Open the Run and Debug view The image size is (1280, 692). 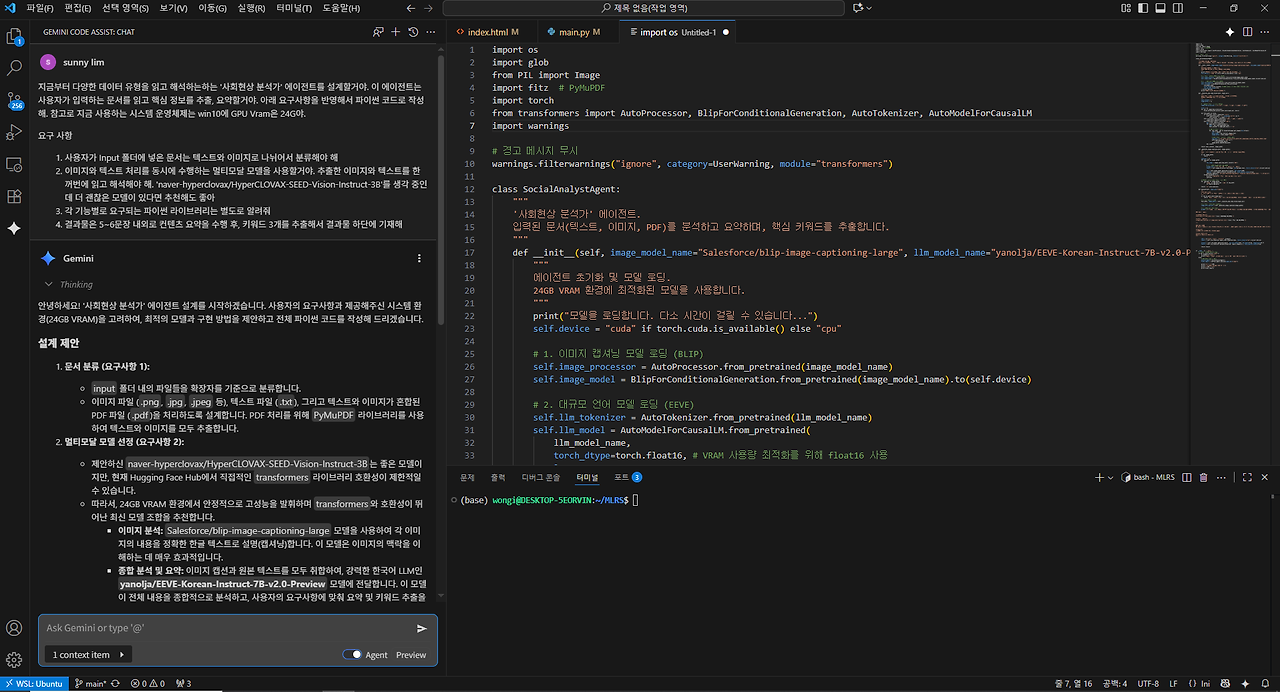pos(14,132)
